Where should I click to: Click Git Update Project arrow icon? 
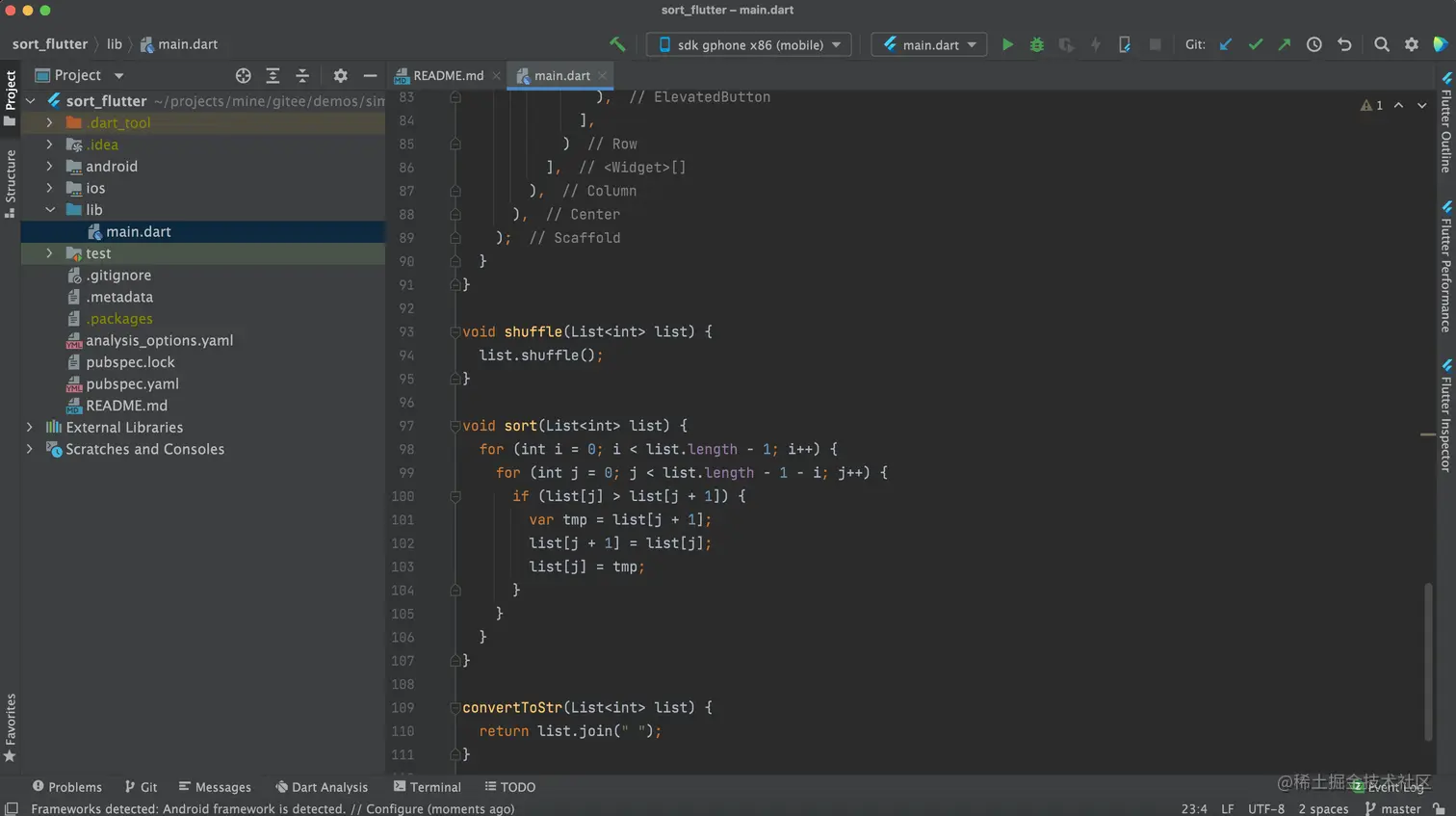(x=1226, y=44)
